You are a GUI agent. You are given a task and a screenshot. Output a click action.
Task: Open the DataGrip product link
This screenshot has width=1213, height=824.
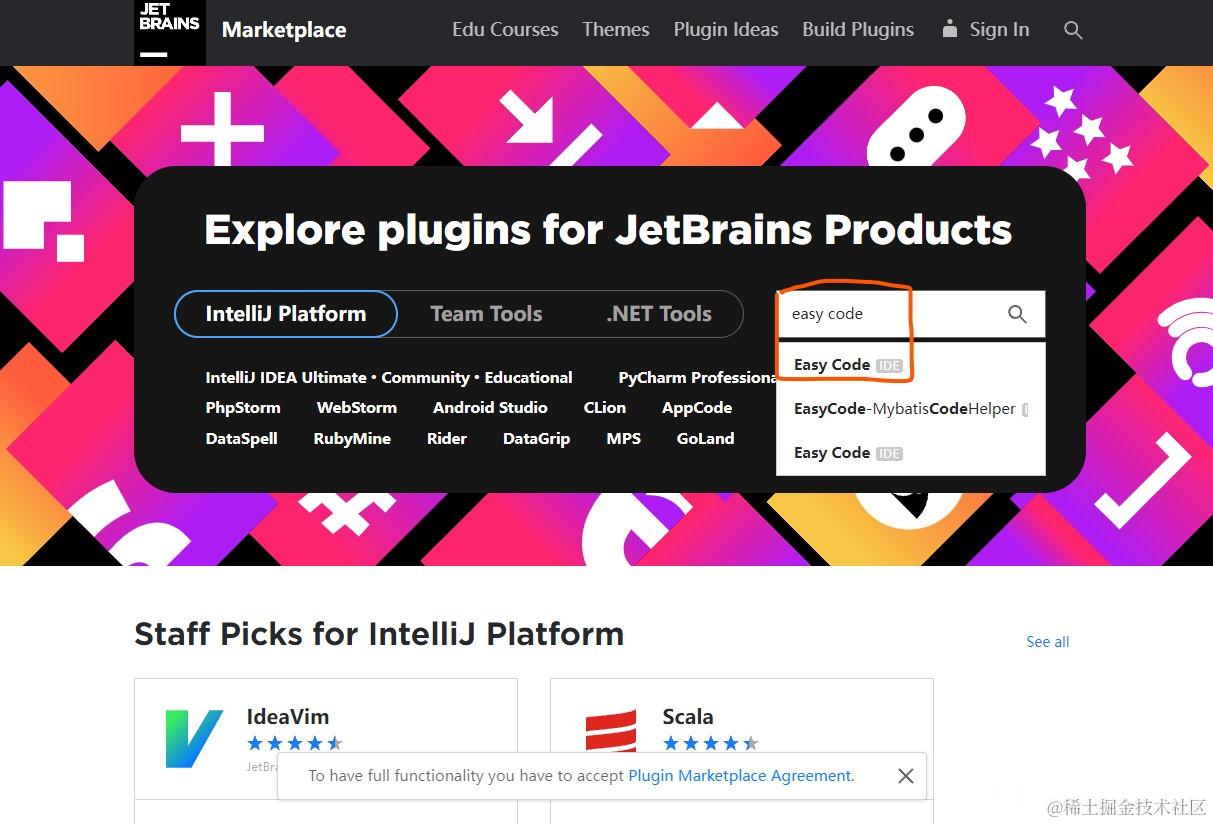click(536, 439)
